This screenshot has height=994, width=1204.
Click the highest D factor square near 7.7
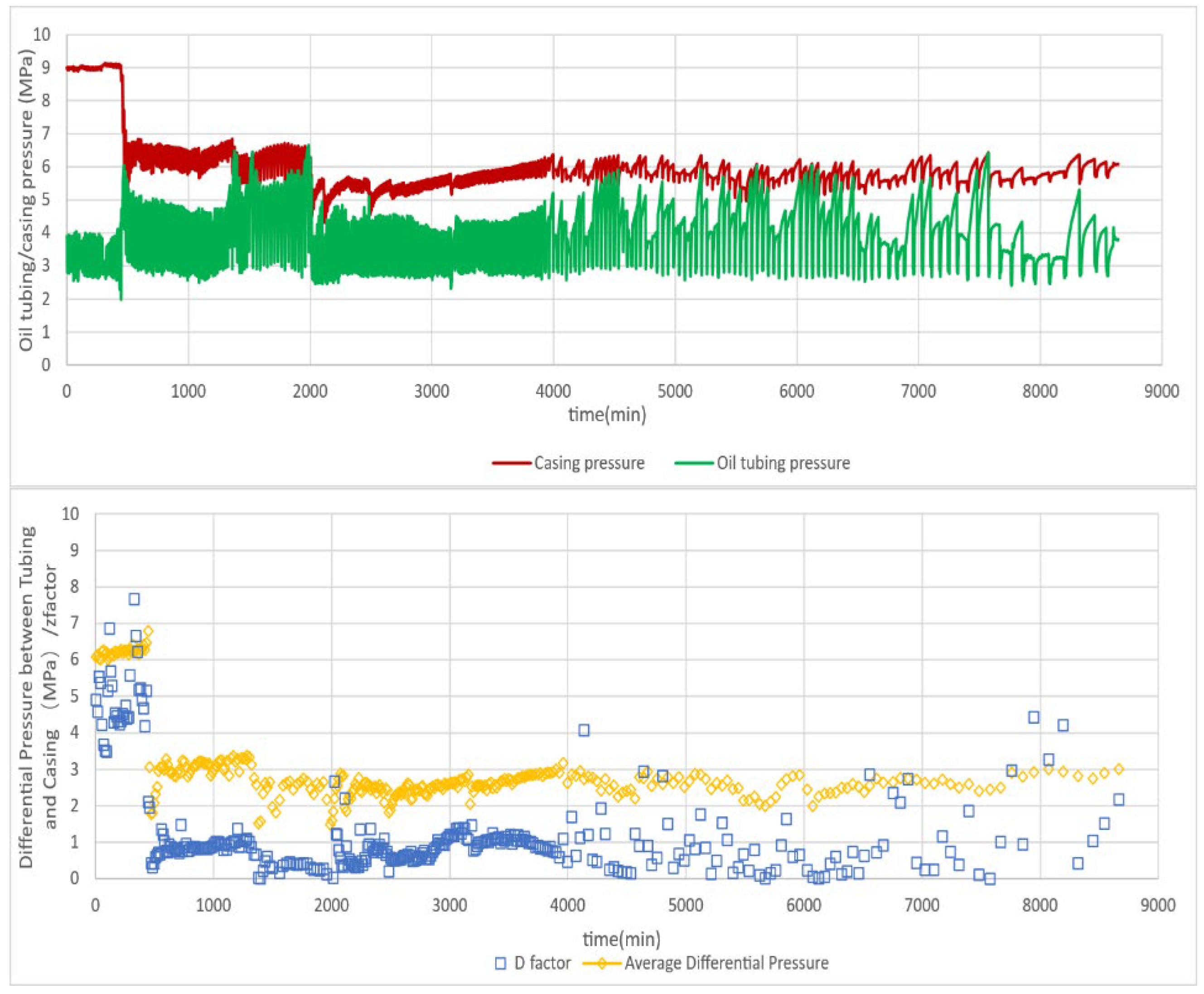click(x=134, y=599)
